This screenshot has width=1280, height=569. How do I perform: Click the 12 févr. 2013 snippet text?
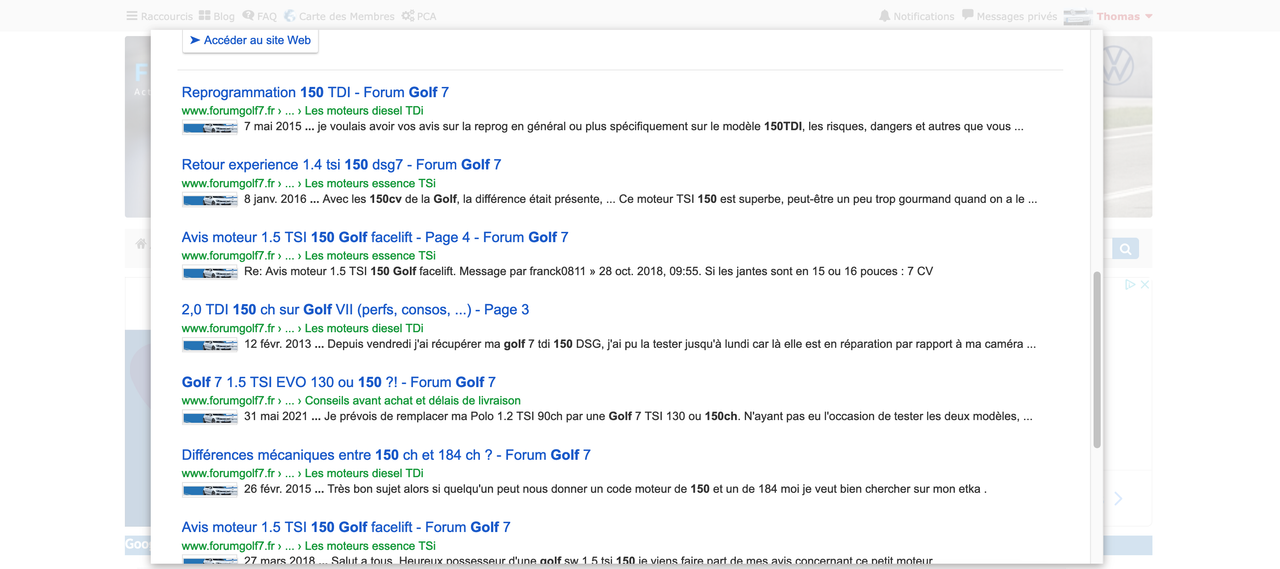640,344
